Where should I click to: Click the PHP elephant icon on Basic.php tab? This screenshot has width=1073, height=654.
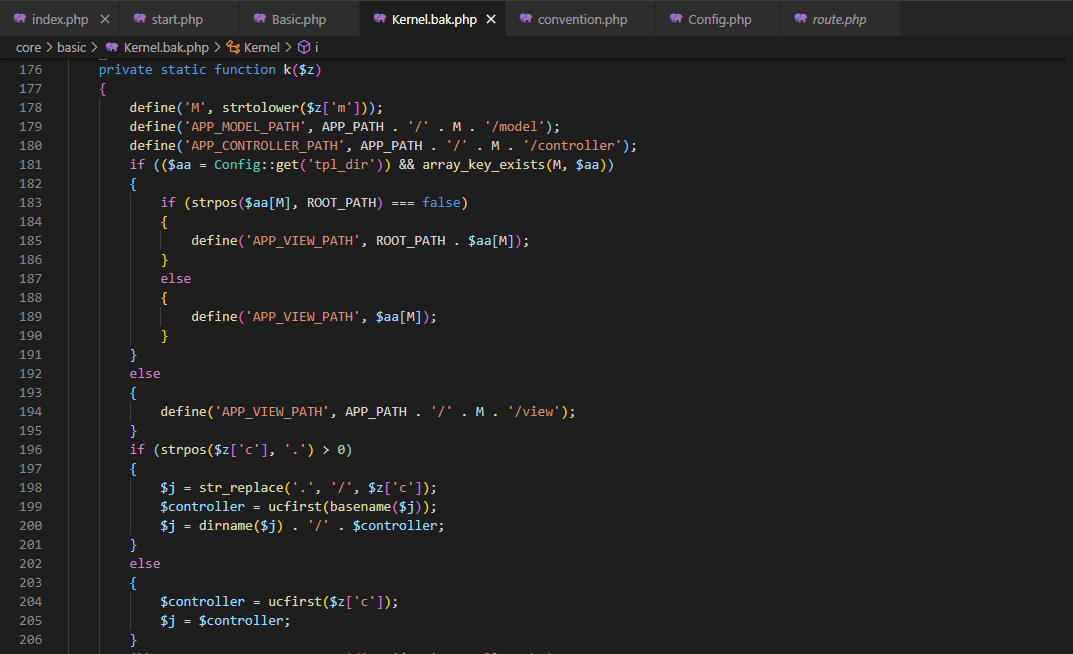click(x=259, y=18)
